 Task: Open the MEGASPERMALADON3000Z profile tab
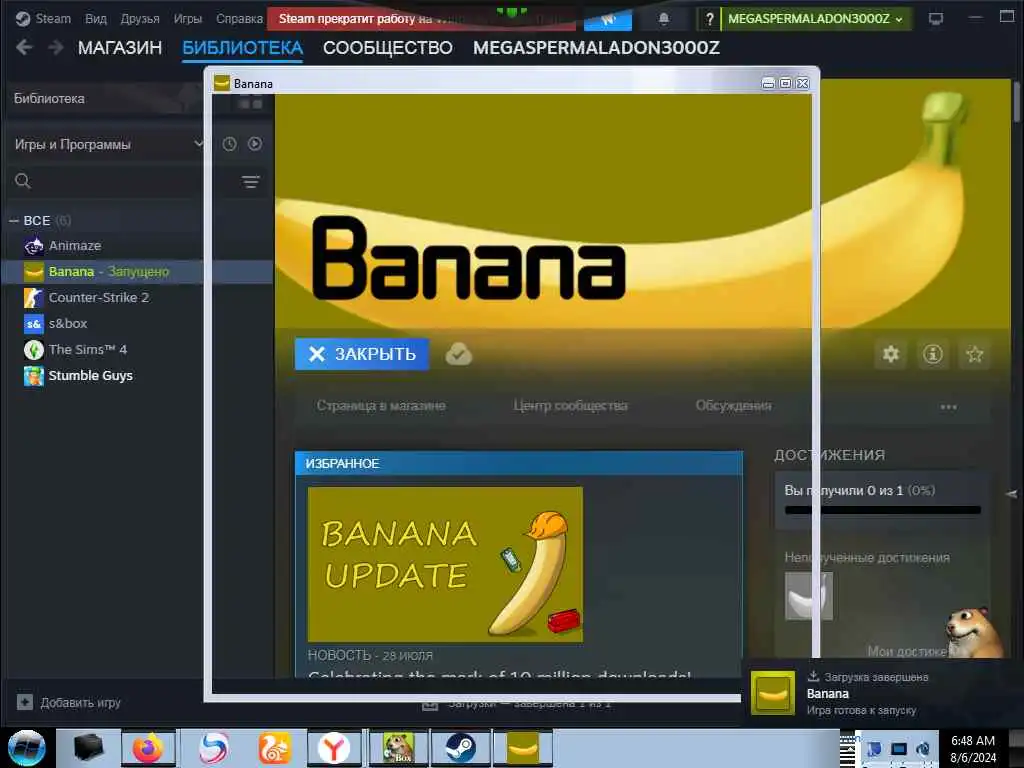pyautogui.click(x=596, y=48)
